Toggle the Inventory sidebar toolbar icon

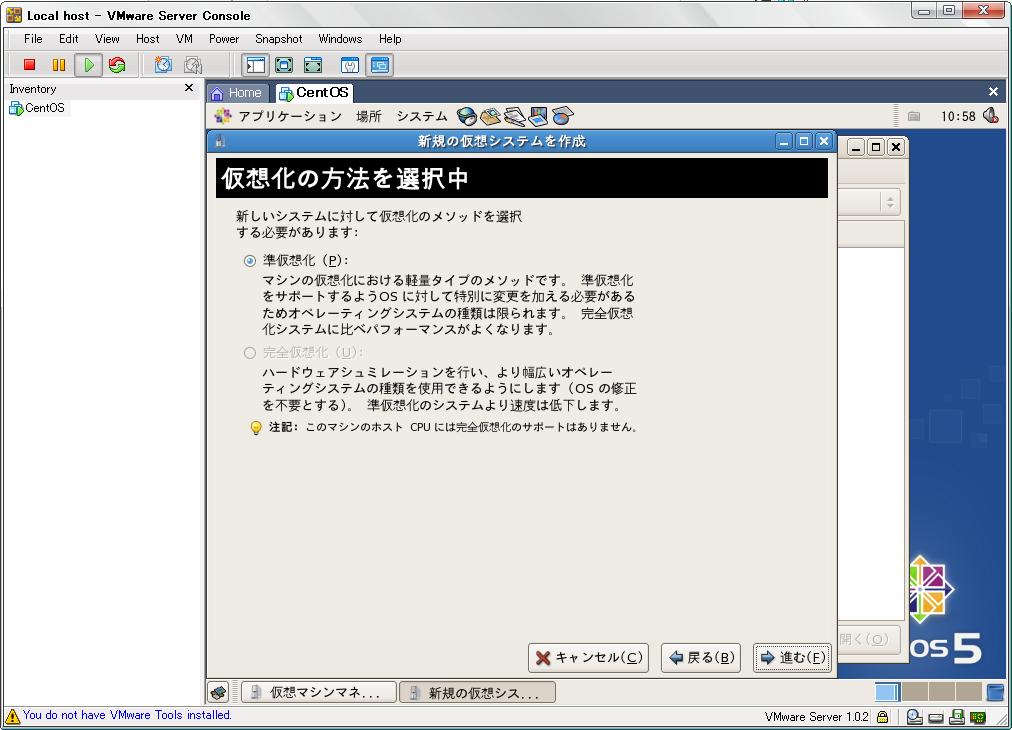click(256, 65)
